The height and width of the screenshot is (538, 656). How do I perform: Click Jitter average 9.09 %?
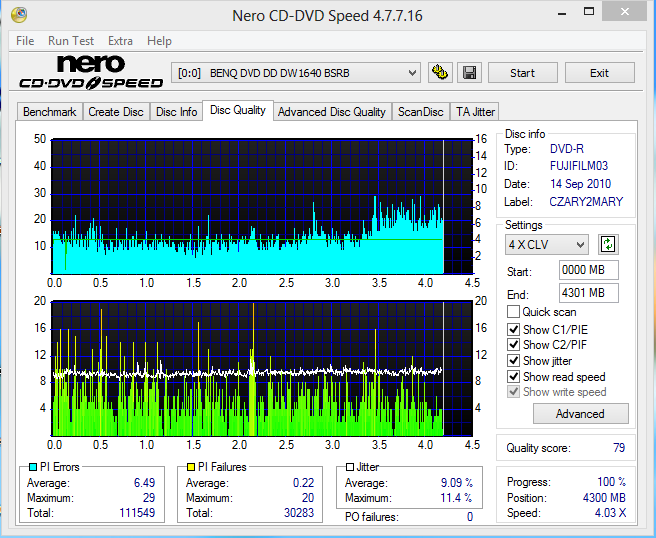456,483
